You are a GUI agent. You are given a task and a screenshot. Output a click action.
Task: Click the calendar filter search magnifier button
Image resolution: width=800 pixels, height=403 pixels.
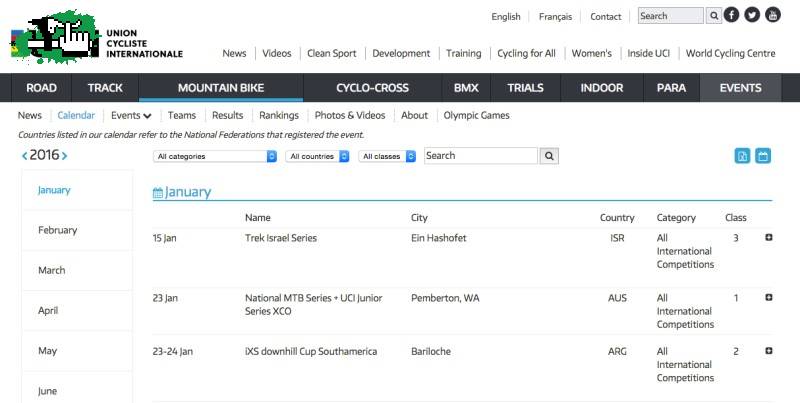click(549, 156)
